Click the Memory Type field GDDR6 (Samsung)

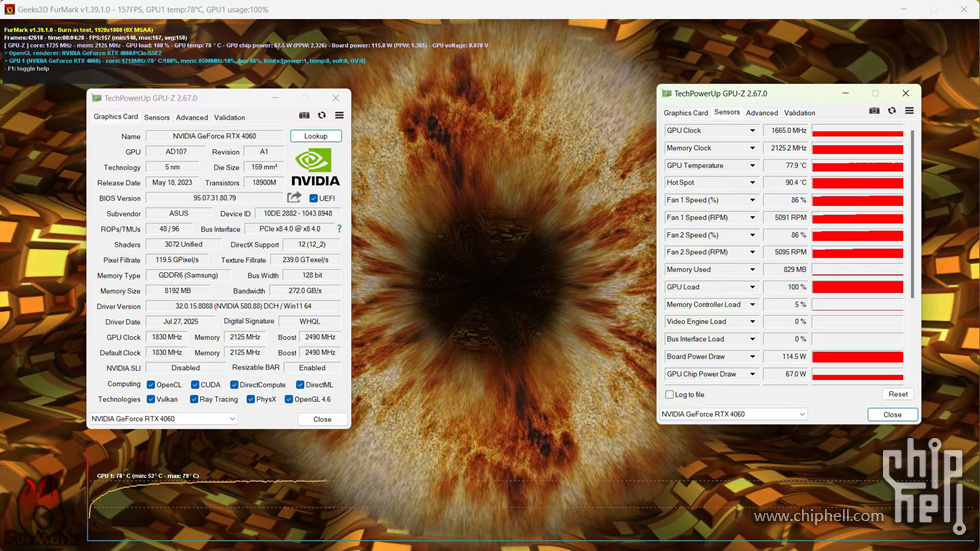[188, 276]
